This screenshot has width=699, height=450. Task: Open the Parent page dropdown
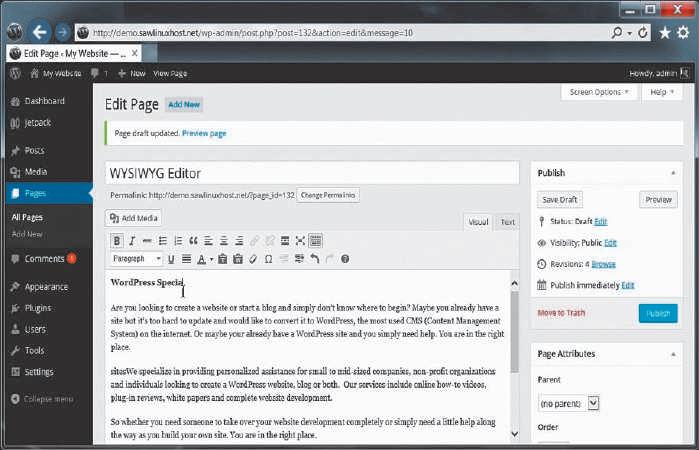point(568,404)
